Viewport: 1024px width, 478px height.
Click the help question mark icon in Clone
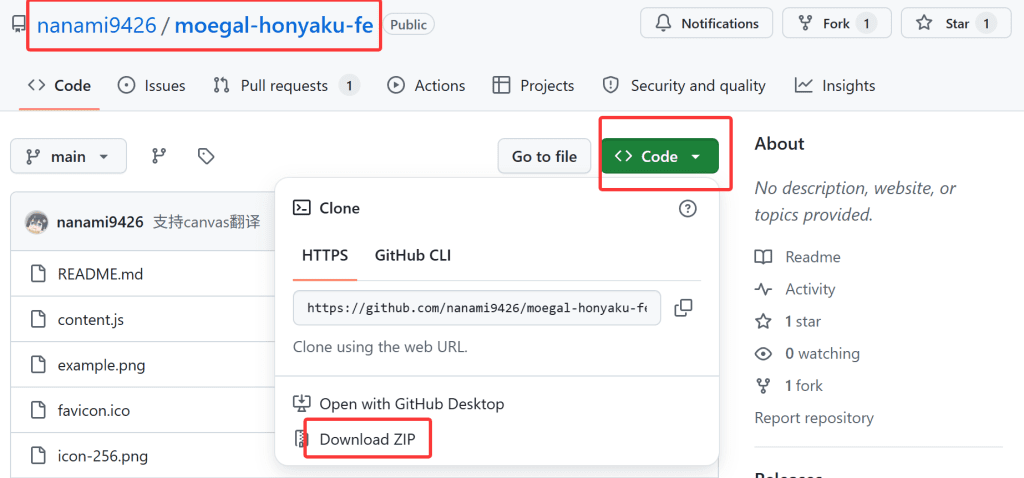[687, 208]
